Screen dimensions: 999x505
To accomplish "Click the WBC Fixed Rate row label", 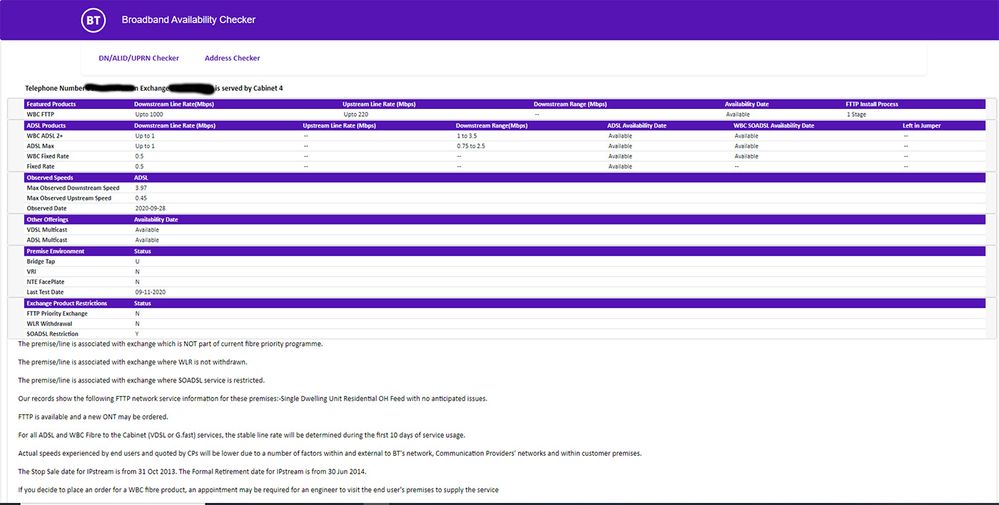I will point(48,156).
